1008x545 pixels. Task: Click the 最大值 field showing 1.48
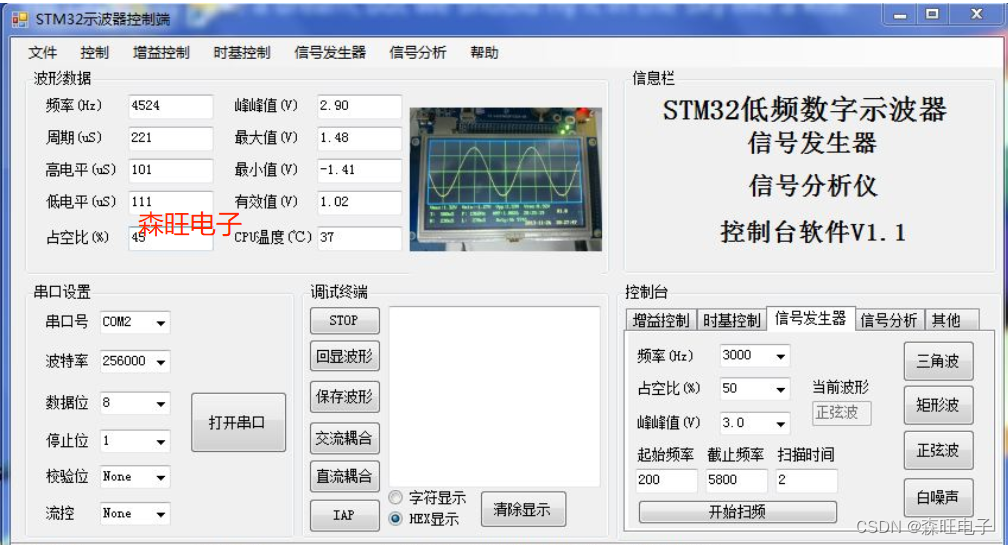359,138
